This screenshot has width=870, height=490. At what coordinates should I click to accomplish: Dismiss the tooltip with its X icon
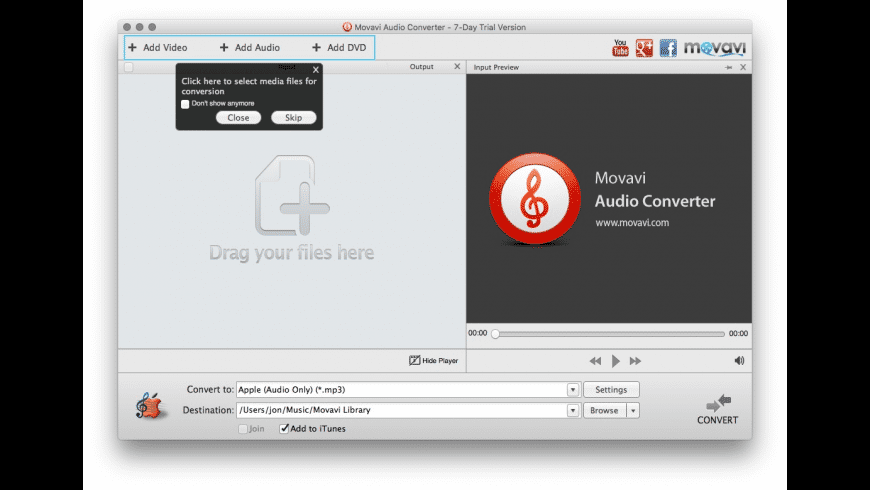[316, 70]
